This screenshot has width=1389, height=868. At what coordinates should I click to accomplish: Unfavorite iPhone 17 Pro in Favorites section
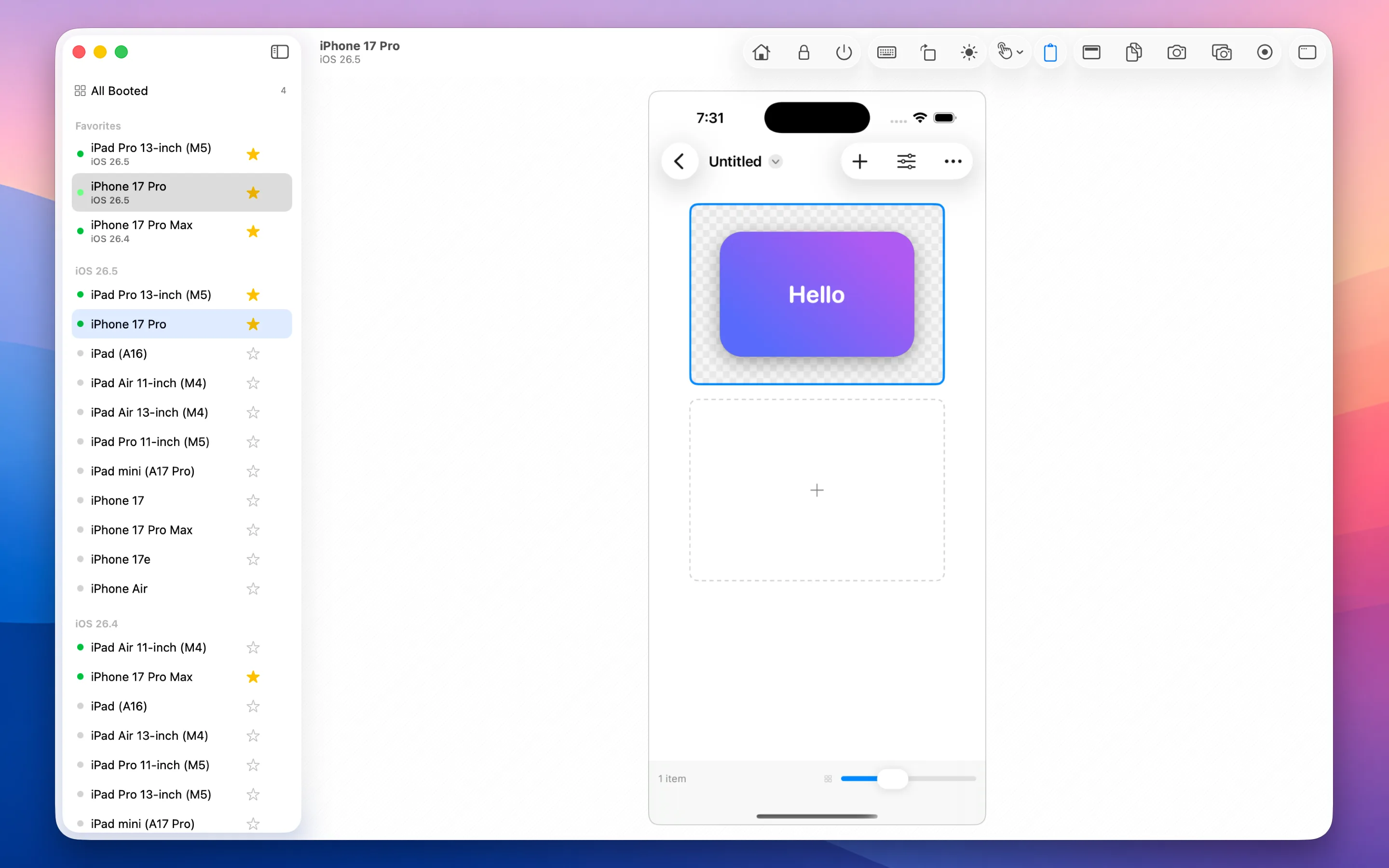click(253, 192)
